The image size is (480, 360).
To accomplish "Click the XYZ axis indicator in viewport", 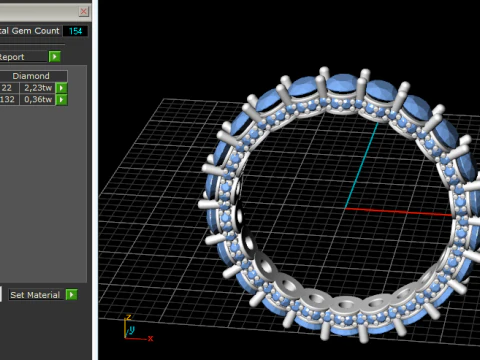I will pos(138,328).
